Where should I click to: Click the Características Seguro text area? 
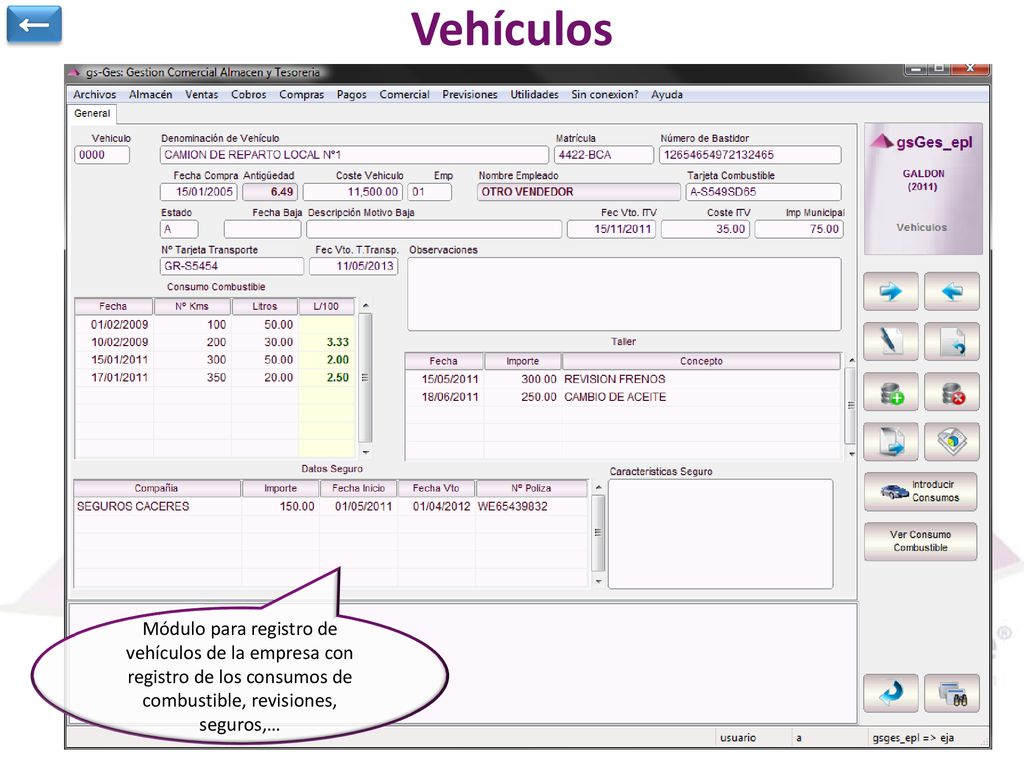720,534
